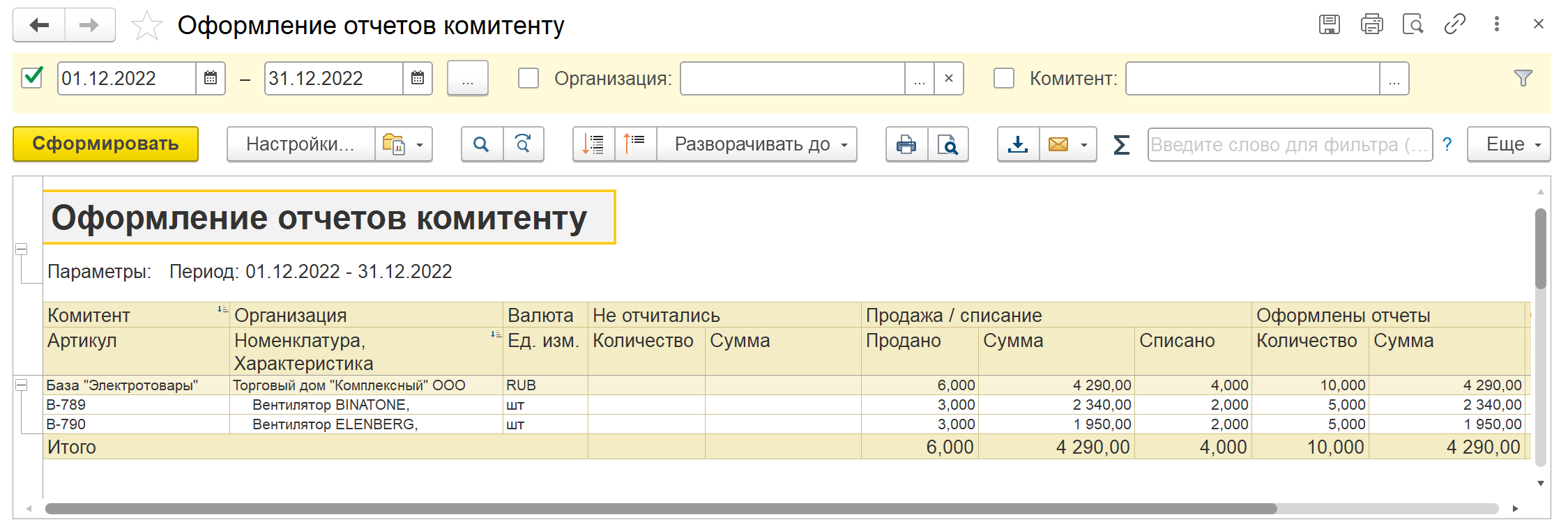Screen dimensions: 1568x531
Task: Show sum of selected cells (sigma icon)
Action: click(x=1121, y=144)
